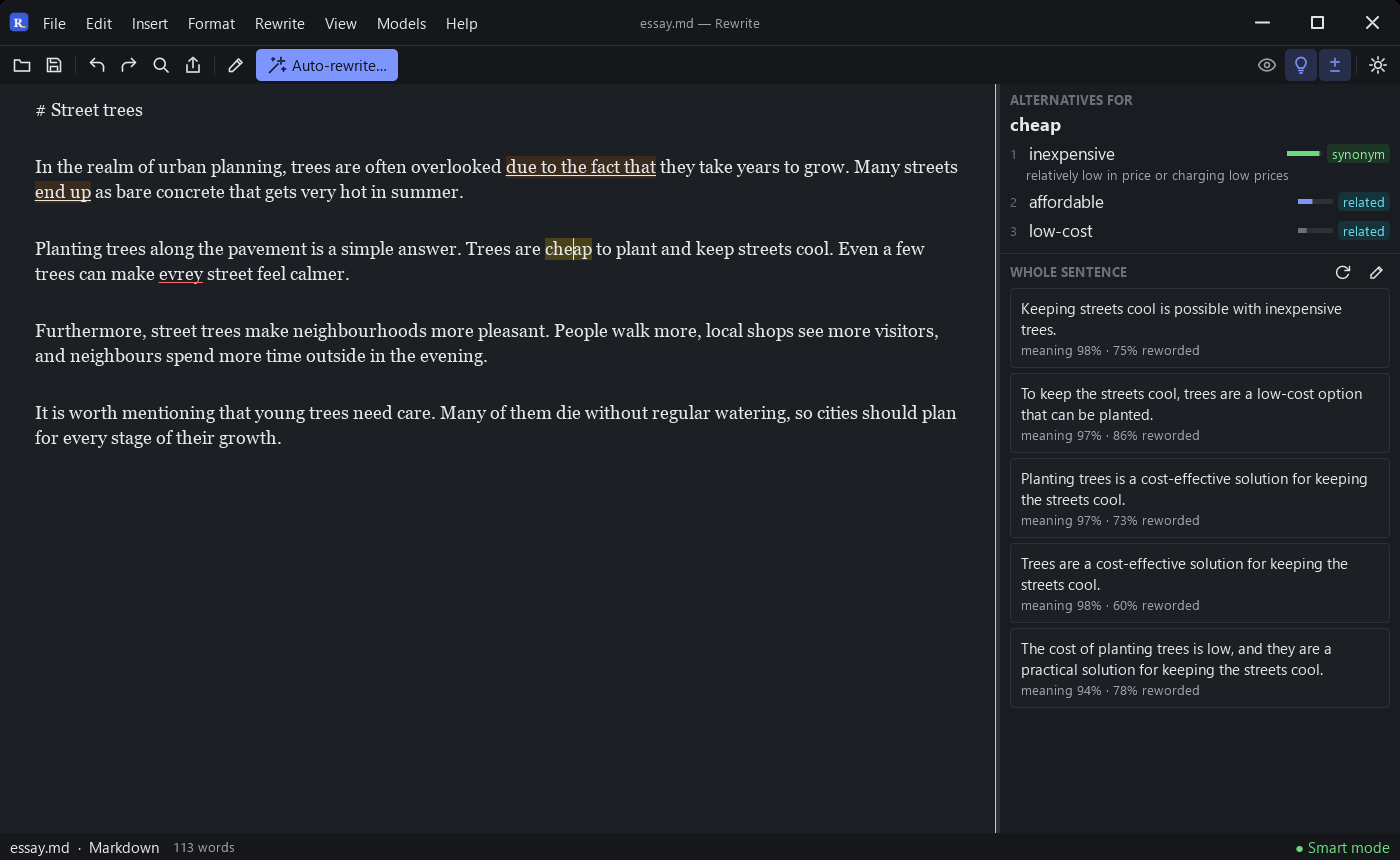Screen dimensions: 1400x860
Task: Pick the rewrite starting "To keep the streets cool"
Action: (x=1199, y=413)
